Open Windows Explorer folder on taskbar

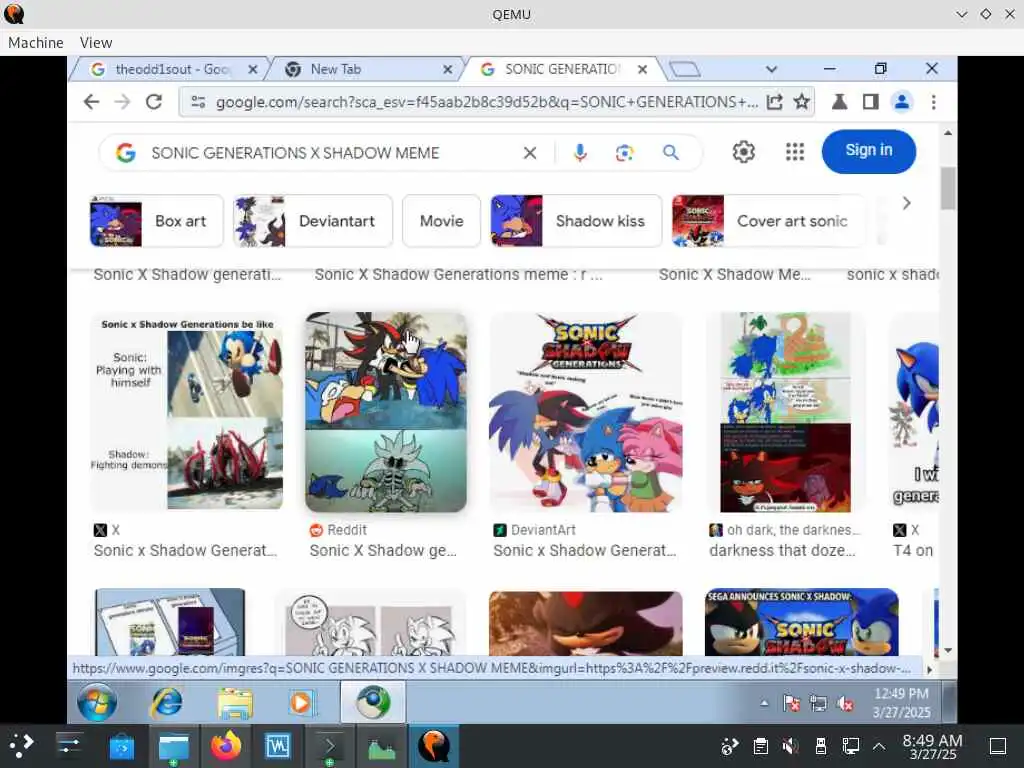click(235, 703)
